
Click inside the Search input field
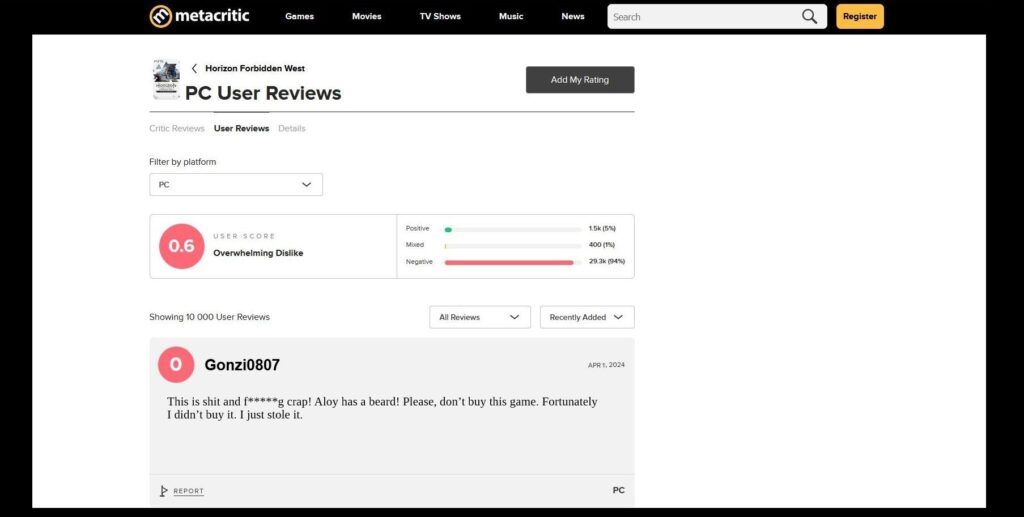(700, 17)
